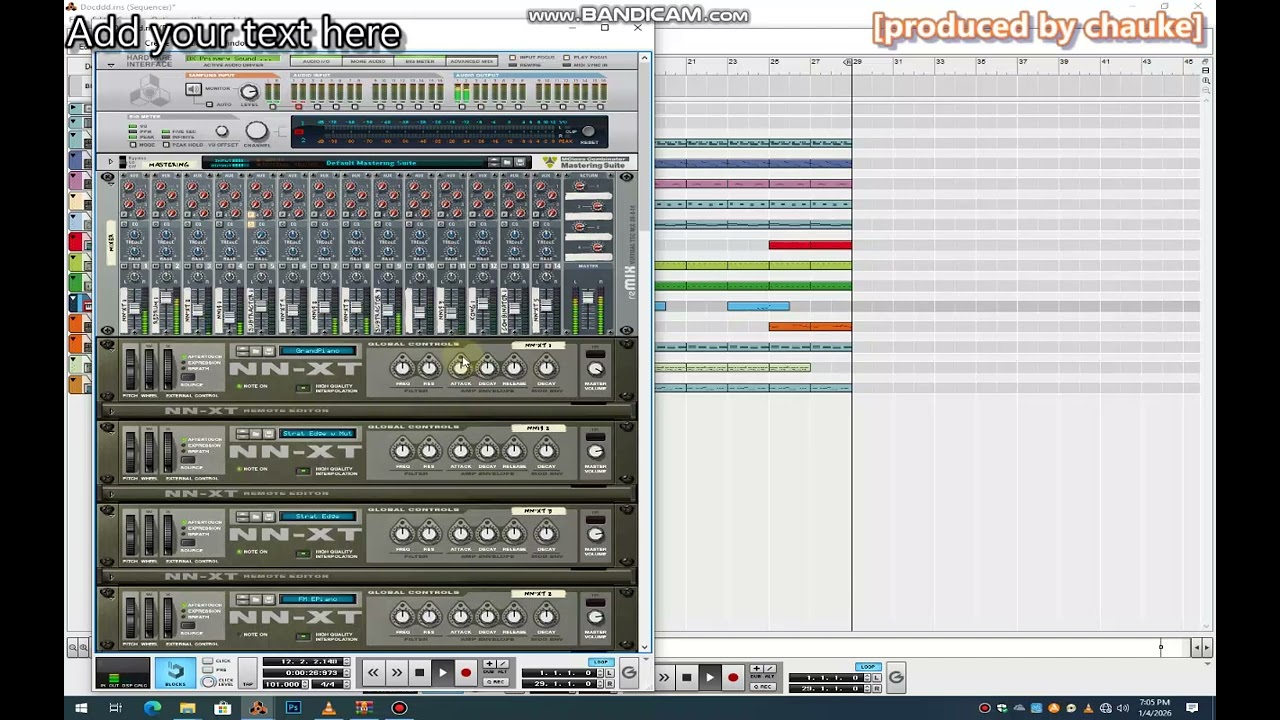The width and height of the screenshot is (1280, 720).
Task: Click the Res knob on GrandPiano NN-XT
Action: tap(429, 368)
